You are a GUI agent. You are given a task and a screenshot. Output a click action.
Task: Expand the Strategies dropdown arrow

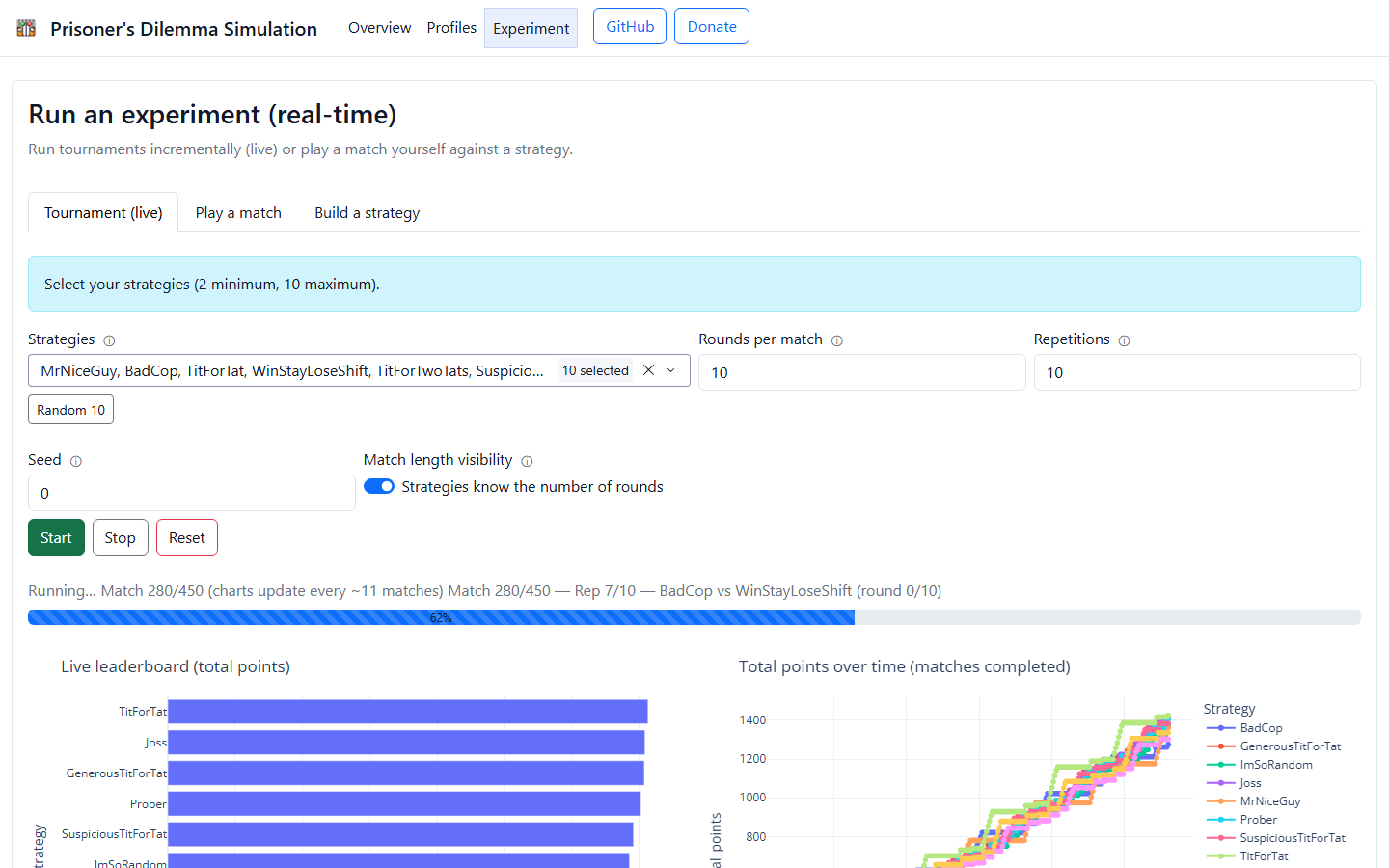click(x=671, y=370)
